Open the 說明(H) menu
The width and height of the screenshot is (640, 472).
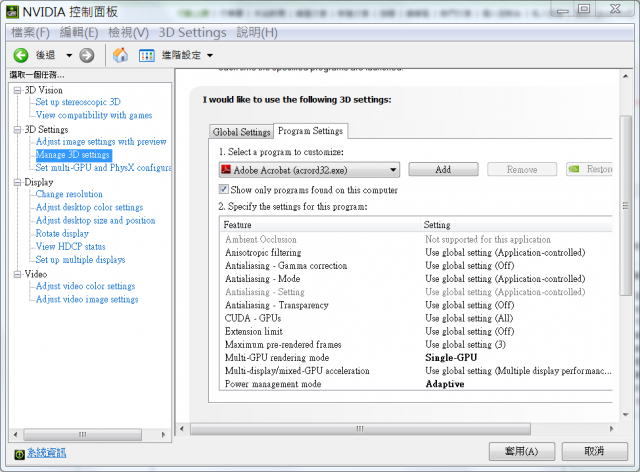[257, 32]
